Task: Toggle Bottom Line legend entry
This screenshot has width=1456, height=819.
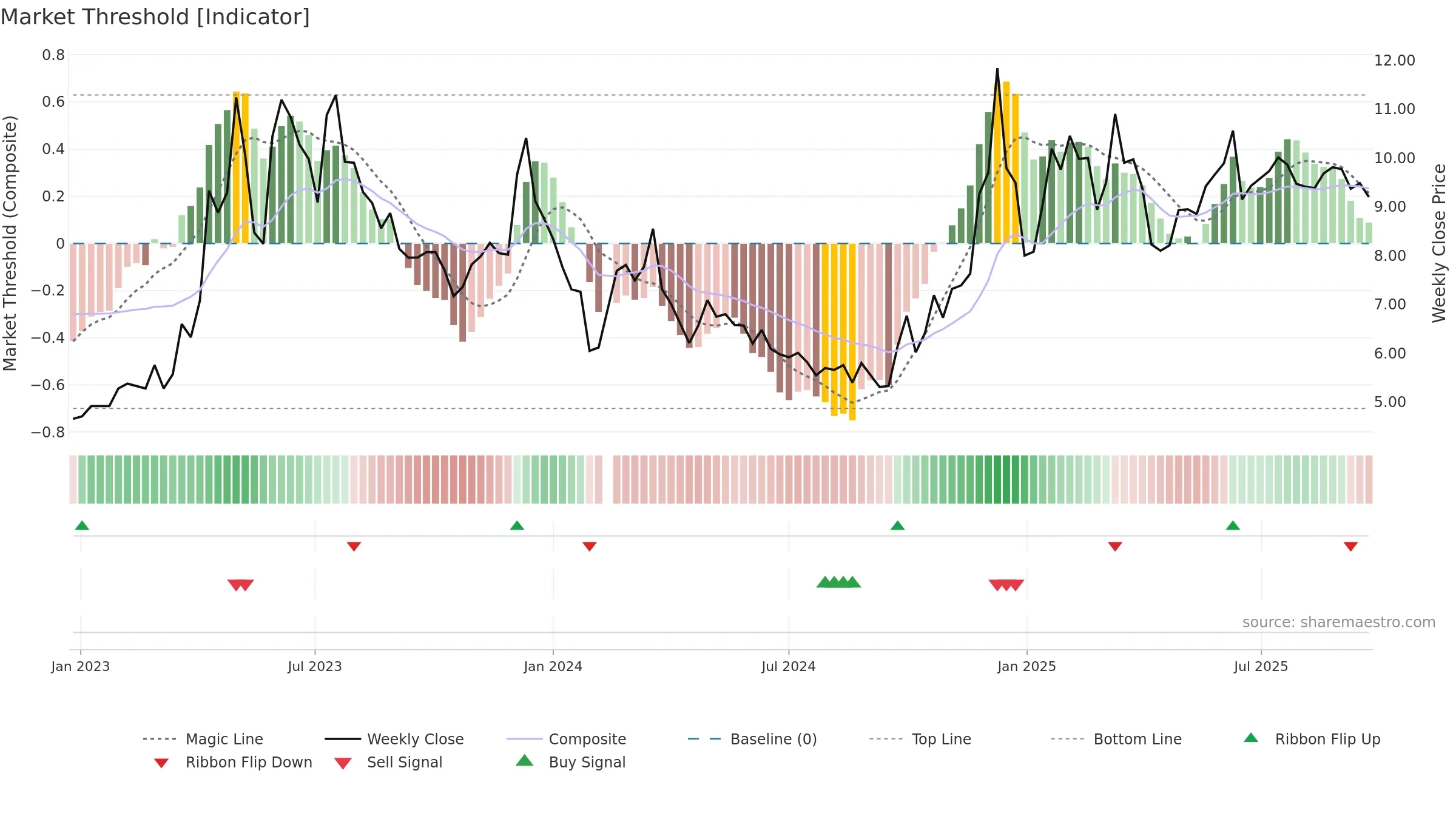Action: coord(1116,739)
